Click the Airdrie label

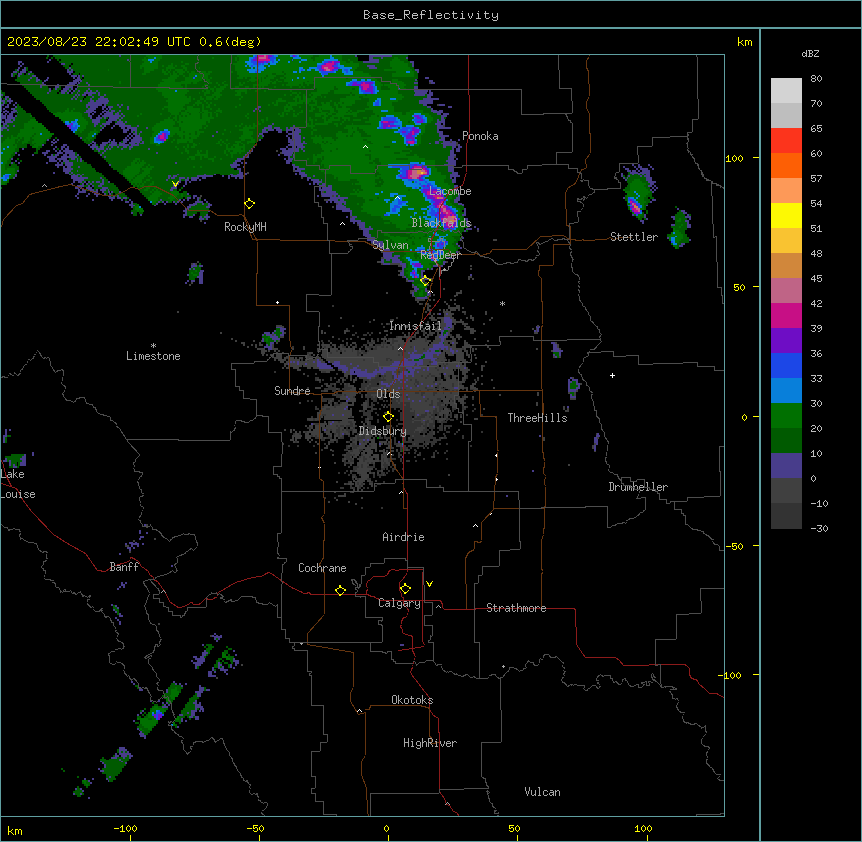coord(403,537)
